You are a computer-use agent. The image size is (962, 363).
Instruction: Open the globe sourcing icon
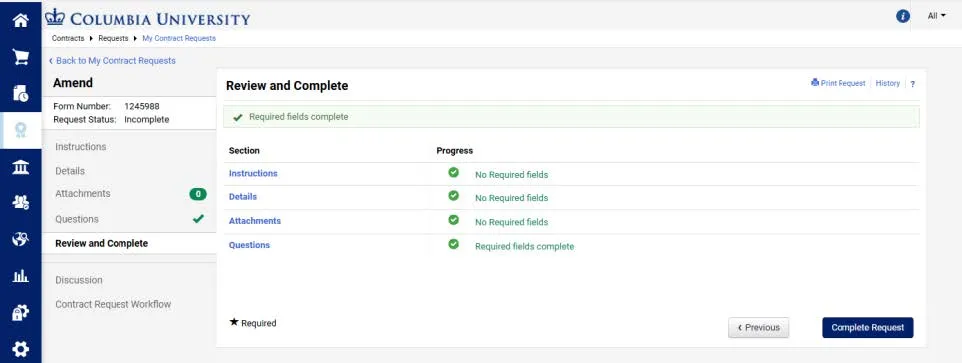(x=20, y=240)
